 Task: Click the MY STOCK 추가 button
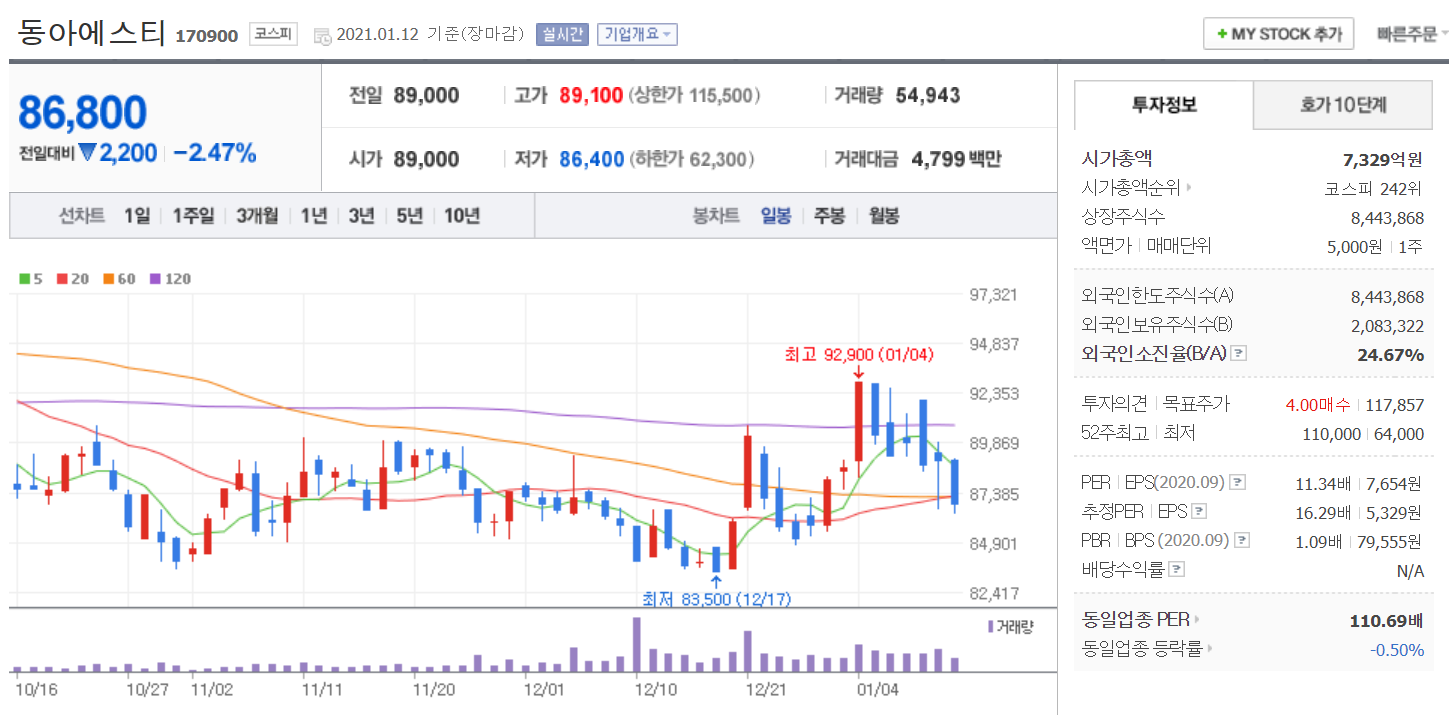tap(1277, 34)
